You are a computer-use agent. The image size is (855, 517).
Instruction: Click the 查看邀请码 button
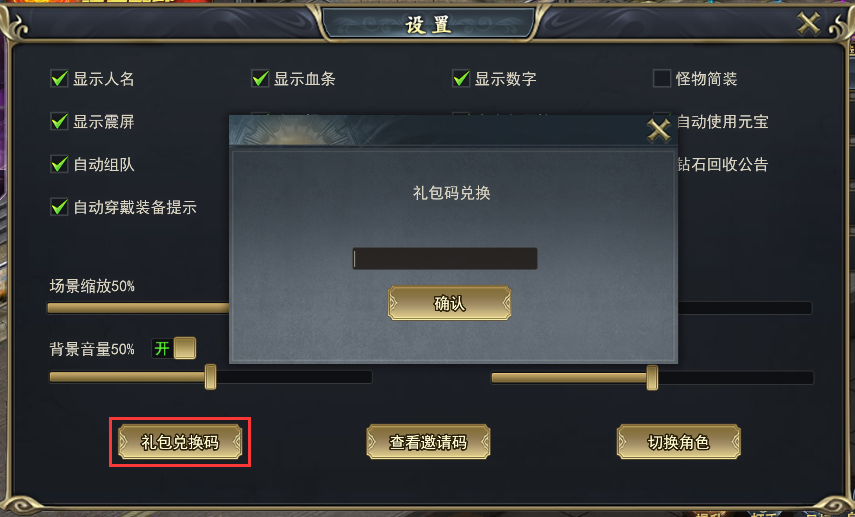428,442
